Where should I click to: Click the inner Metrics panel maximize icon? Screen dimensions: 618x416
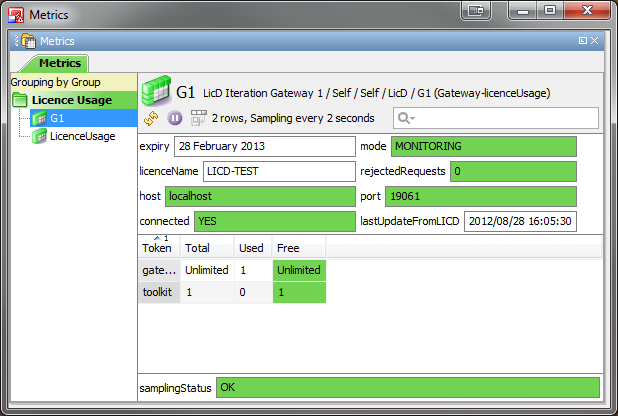pos(582,41)
